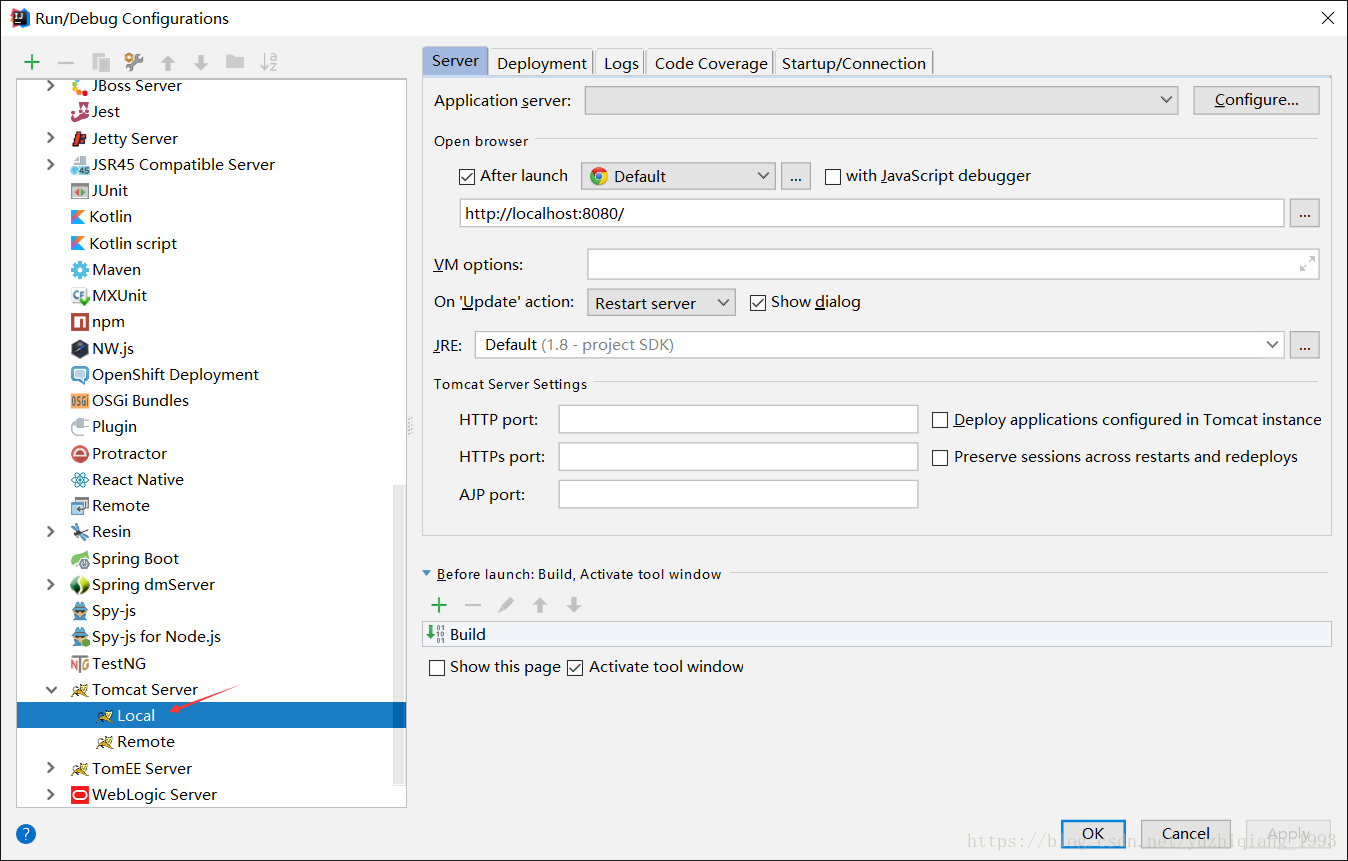Select the Remote item under Tomcat Server

[146, 742]
